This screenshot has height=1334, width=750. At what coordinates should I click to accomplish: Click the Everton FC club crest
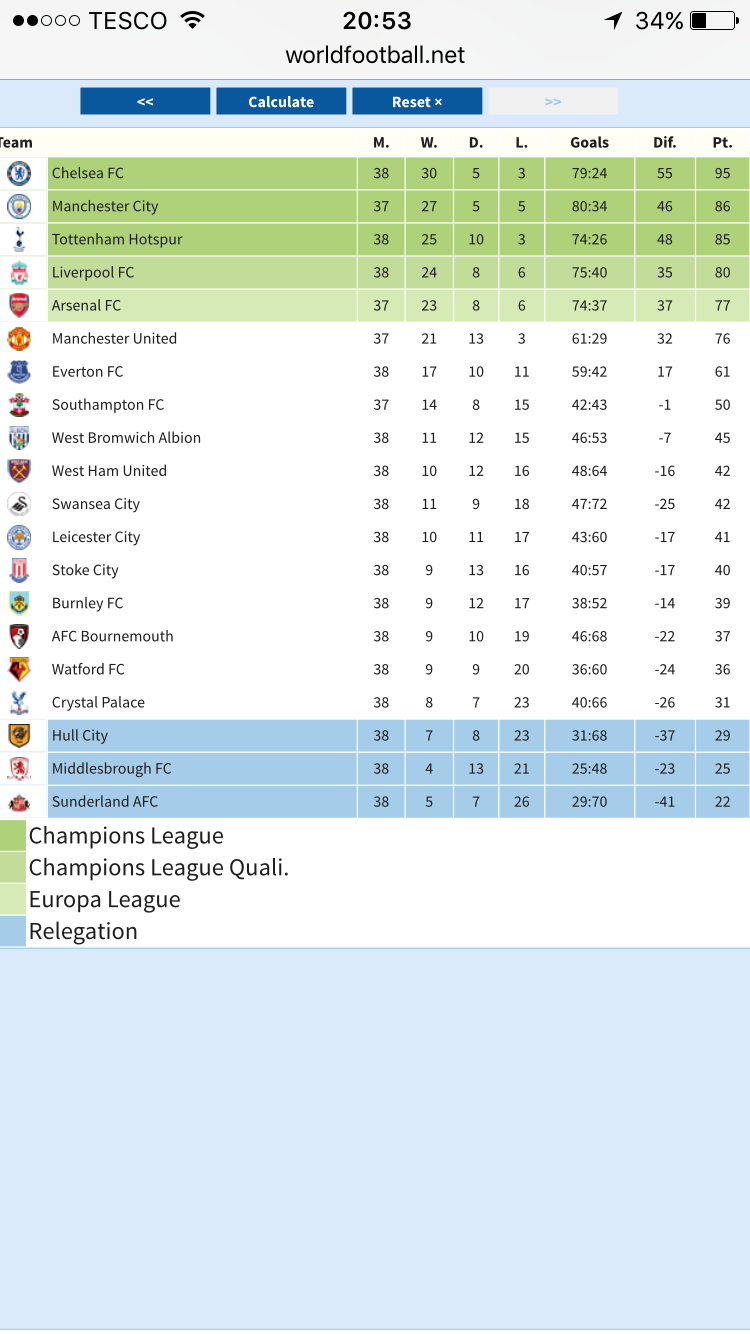pos(19,371)
